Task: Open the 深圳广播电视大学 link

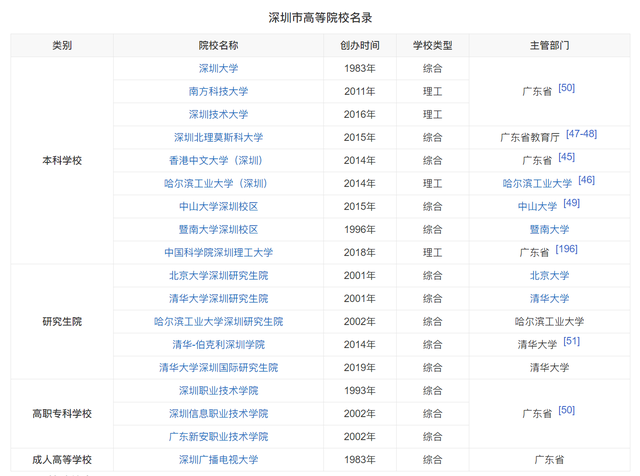Action: (218, 460)
